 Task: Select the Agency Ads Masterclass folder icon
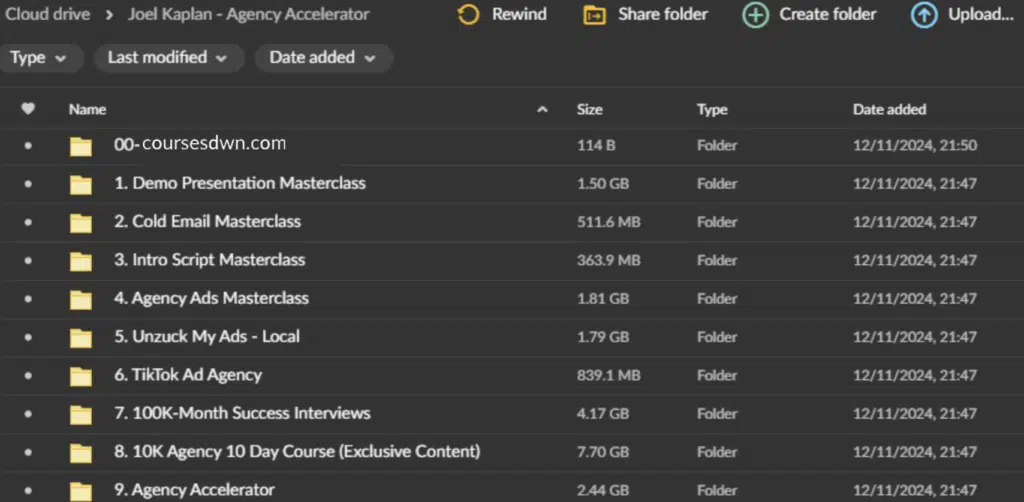81,300
